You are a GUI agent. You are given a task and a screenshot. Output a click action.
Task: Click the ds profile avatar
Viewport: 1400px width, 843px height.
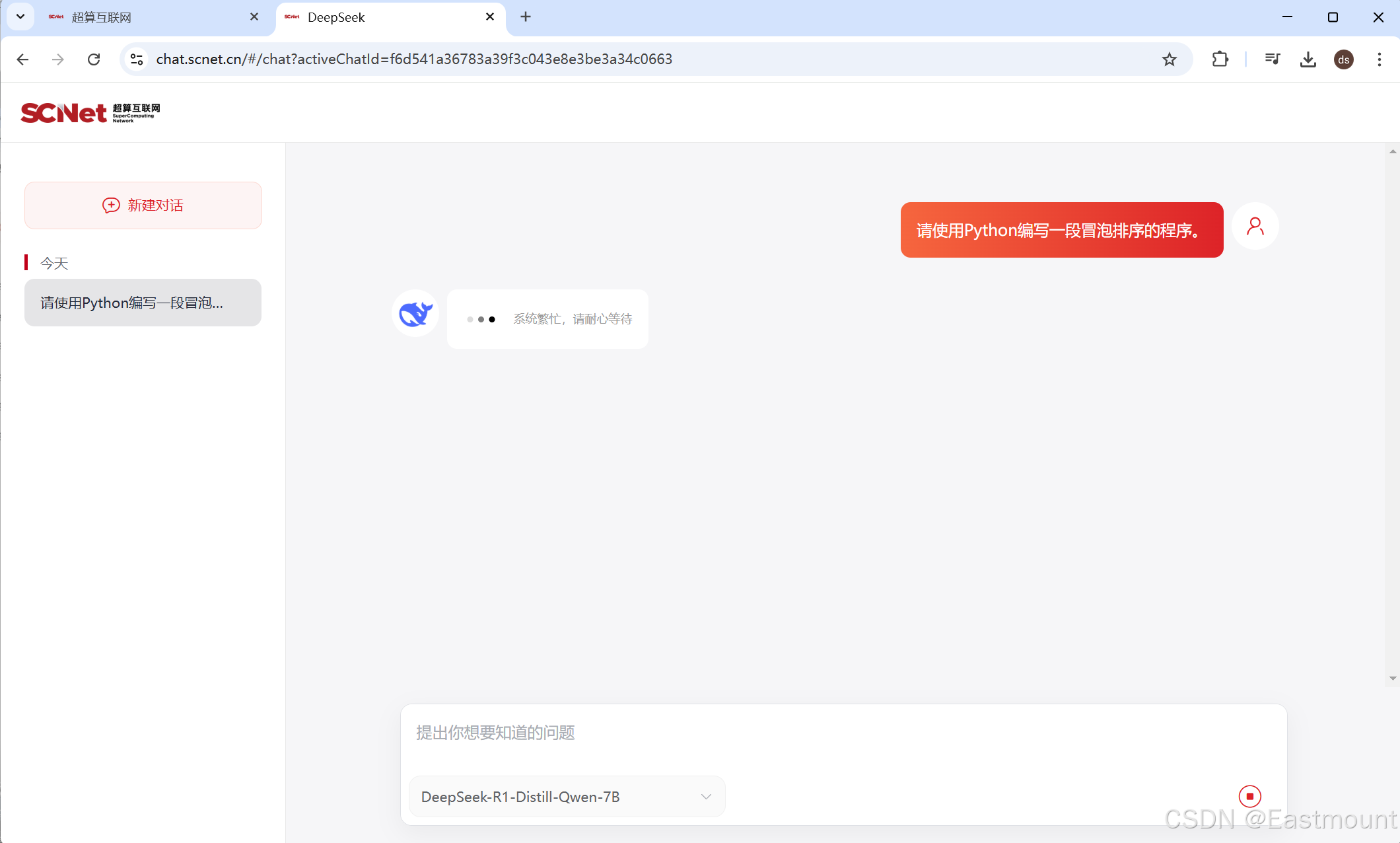(x=1343, y=59)
